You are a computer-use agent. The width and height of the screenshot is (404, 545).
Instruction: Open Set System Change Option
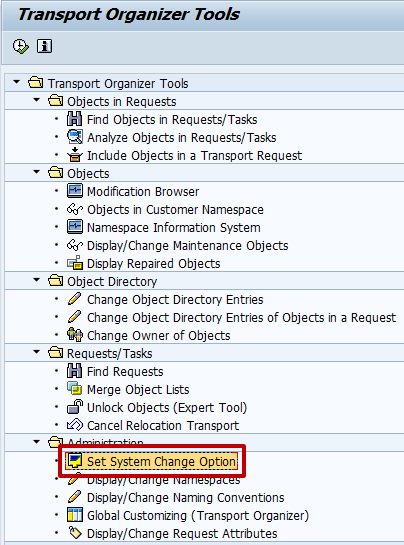(162, 462)
